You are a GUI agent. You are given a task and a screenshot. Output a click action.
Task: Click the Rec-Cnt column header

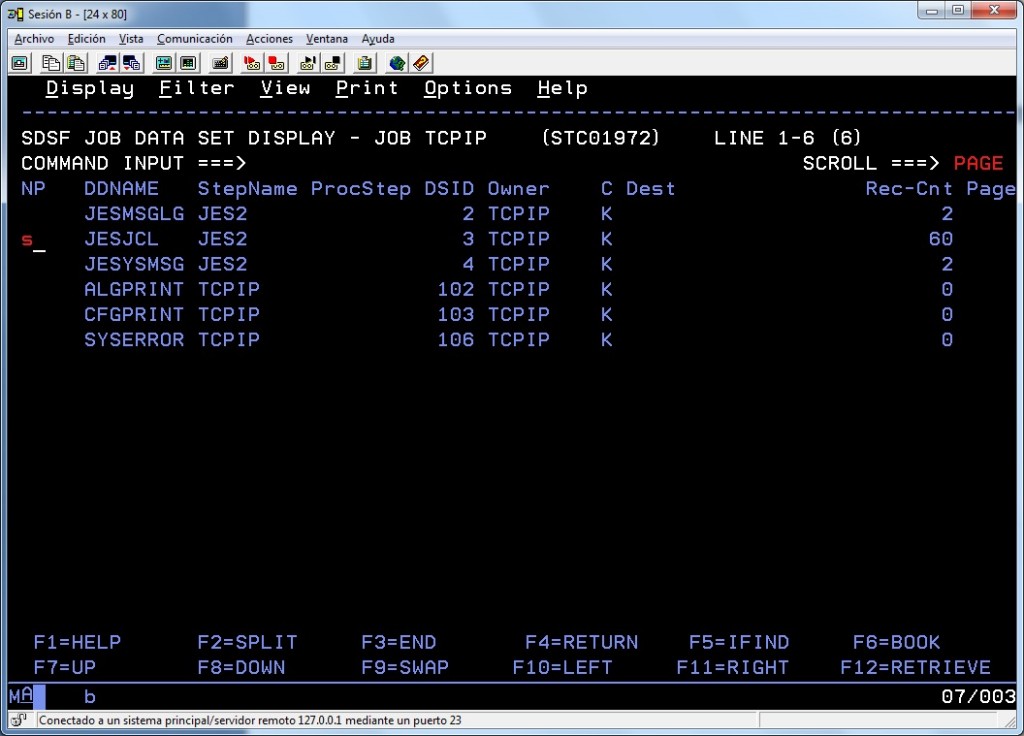tap(909, 189)
